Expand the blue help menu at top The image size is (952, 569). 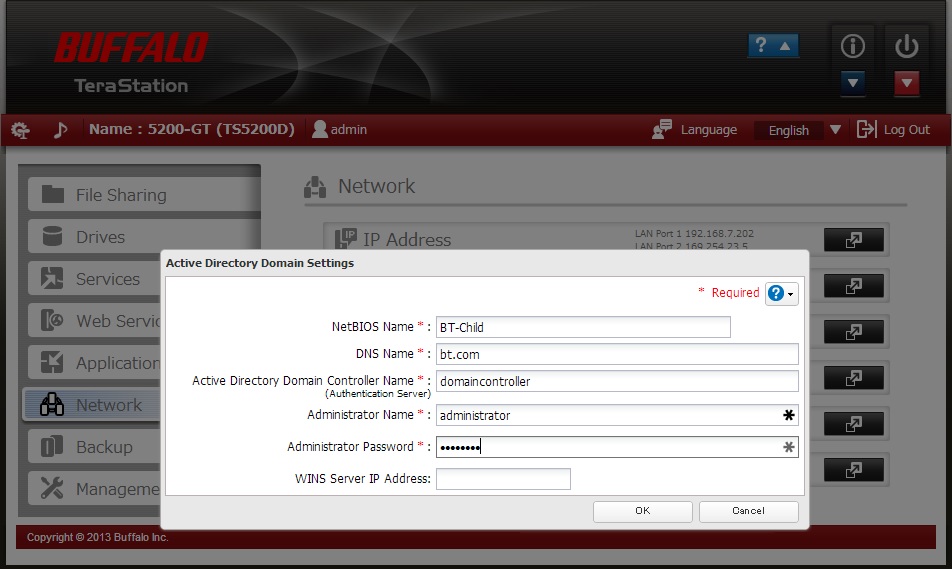click(773, 46)
